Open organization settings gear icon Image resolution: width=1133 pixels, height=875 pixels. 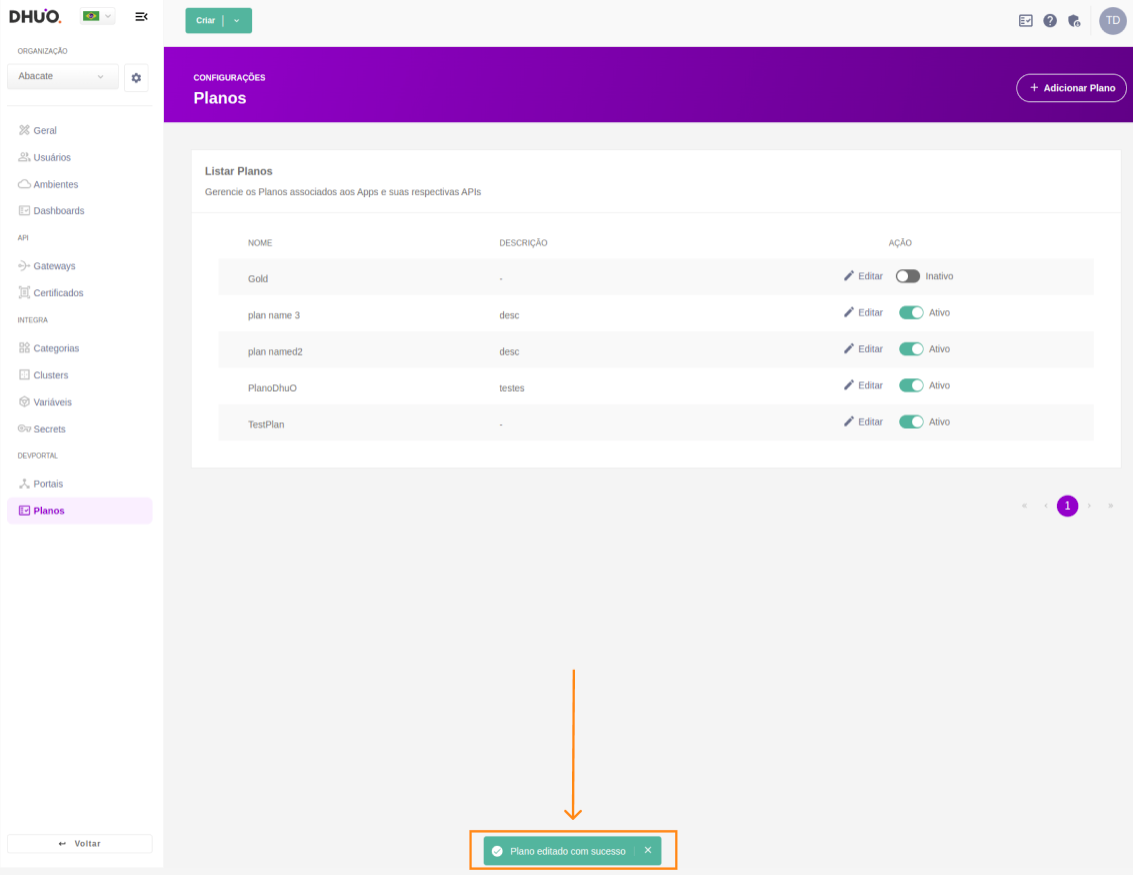(136, 78)
